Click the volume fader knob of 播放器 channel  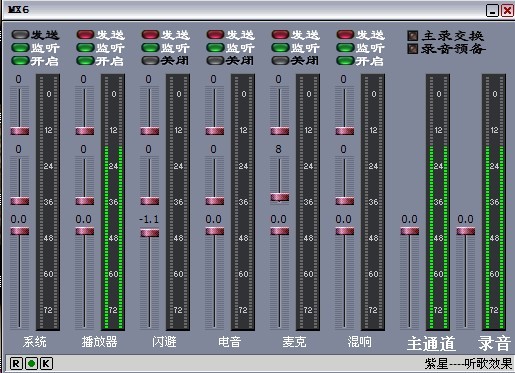(x=85, y=231)
